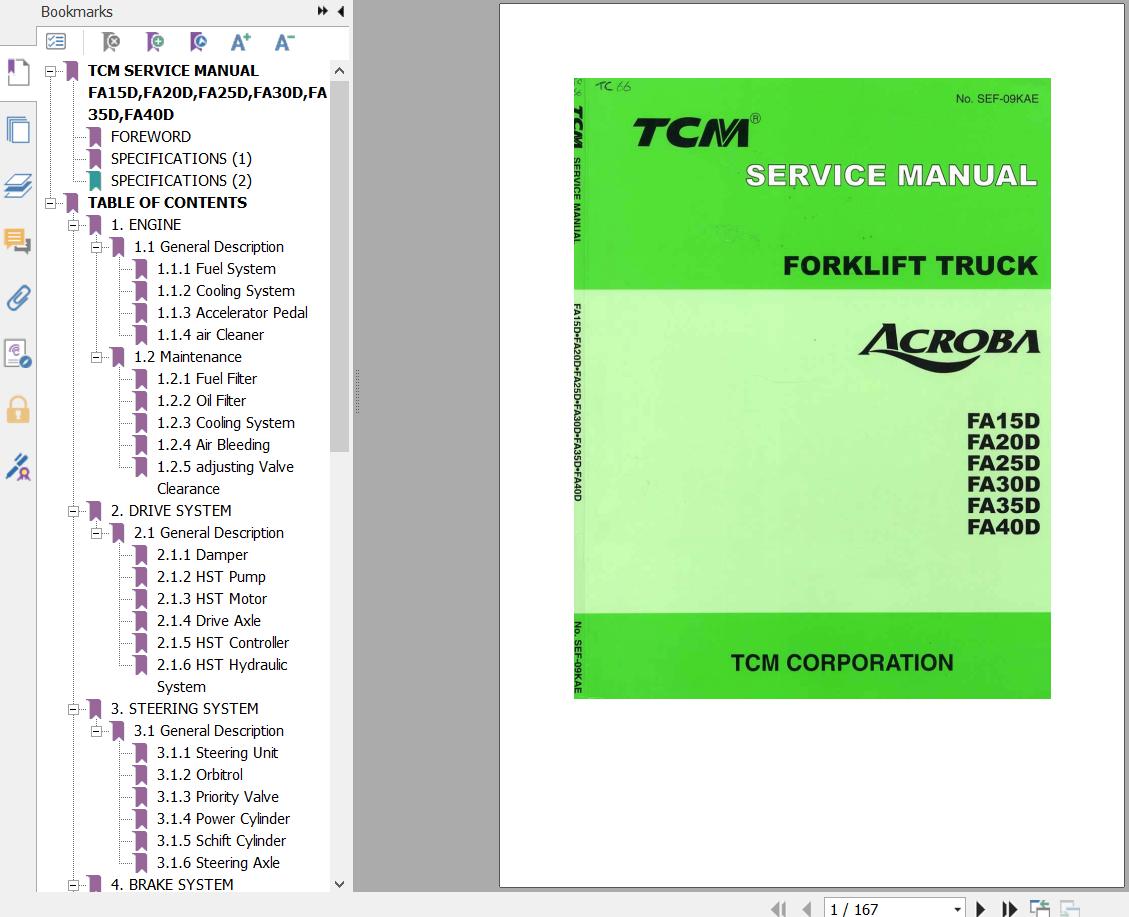Collapse the TABLE OF CONTENTS bookmark node
Screen dimensions: 1129x917
pyautogui.click(x=51, y=203)
